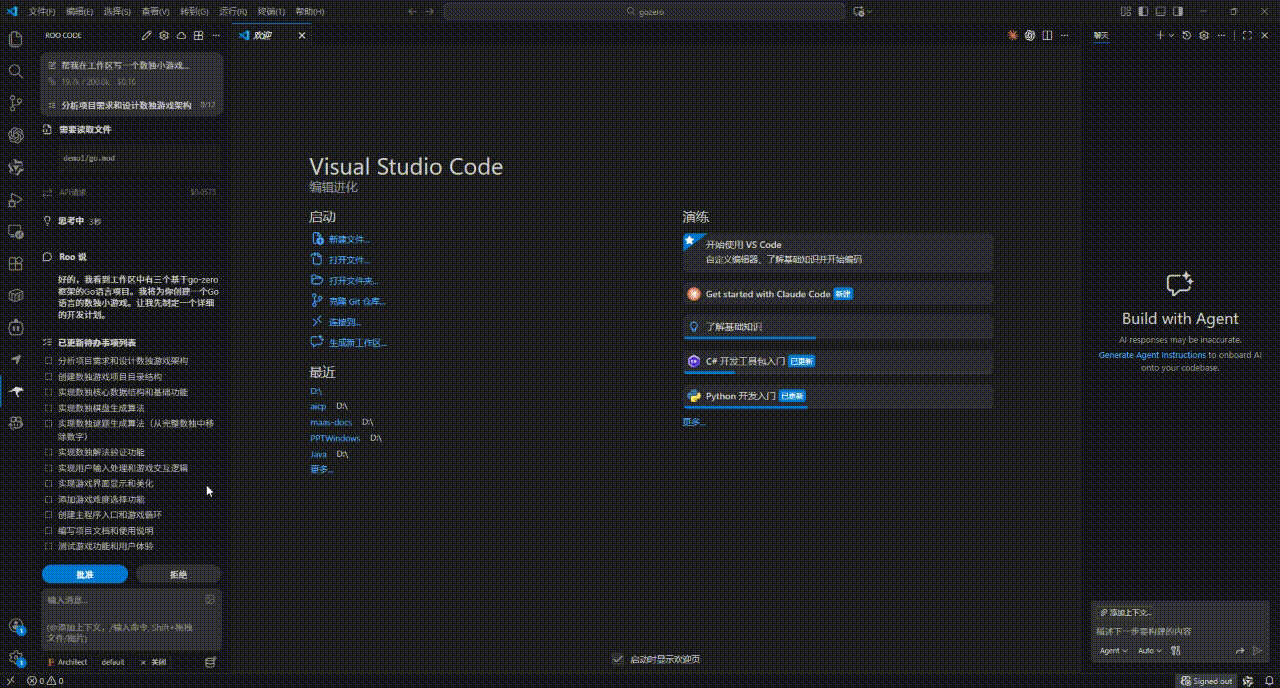Screen dimensions: 1280x688
Task: Open Run and Debug view
Action: [x=15, y=200]
